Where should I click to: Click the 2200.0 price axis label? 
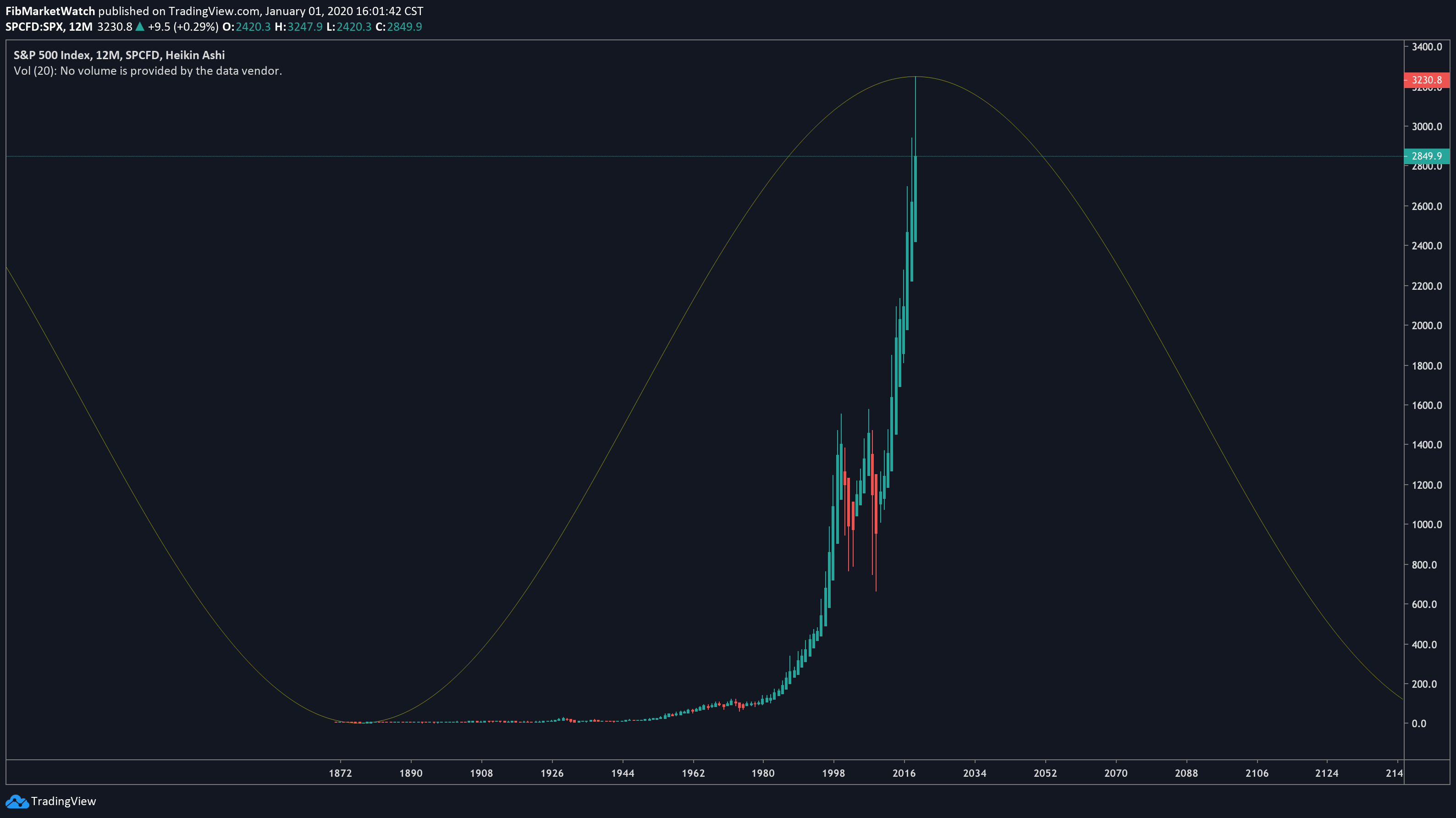[x=1427, y=286]
